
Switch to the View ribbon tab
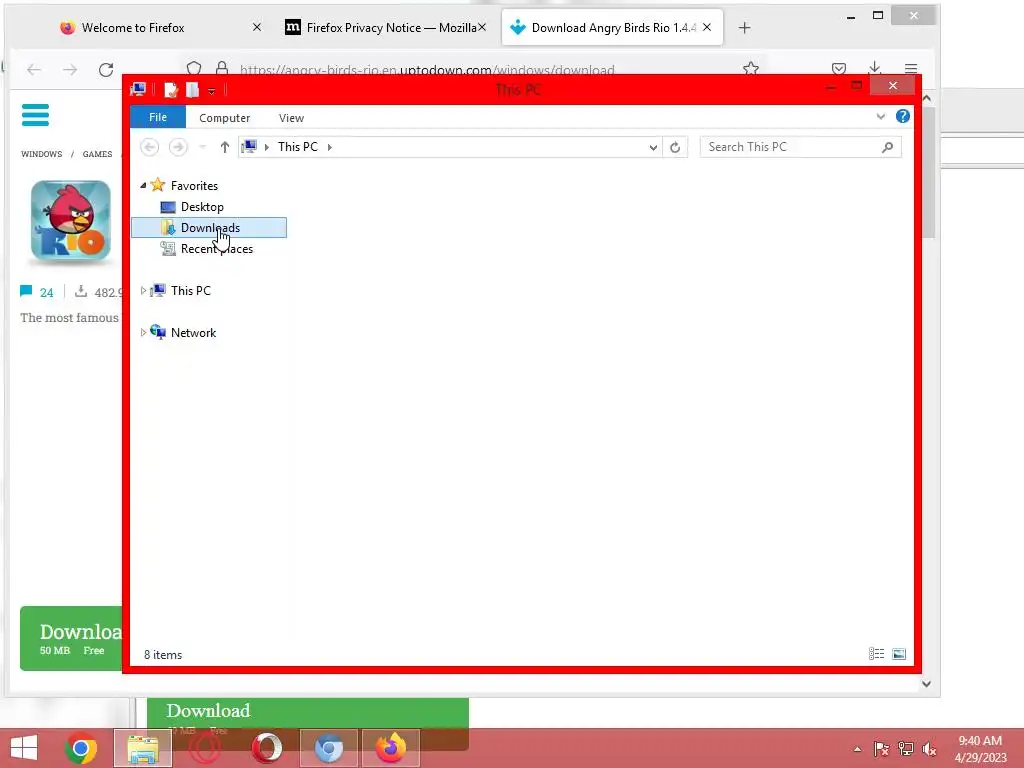pos(291,118)
